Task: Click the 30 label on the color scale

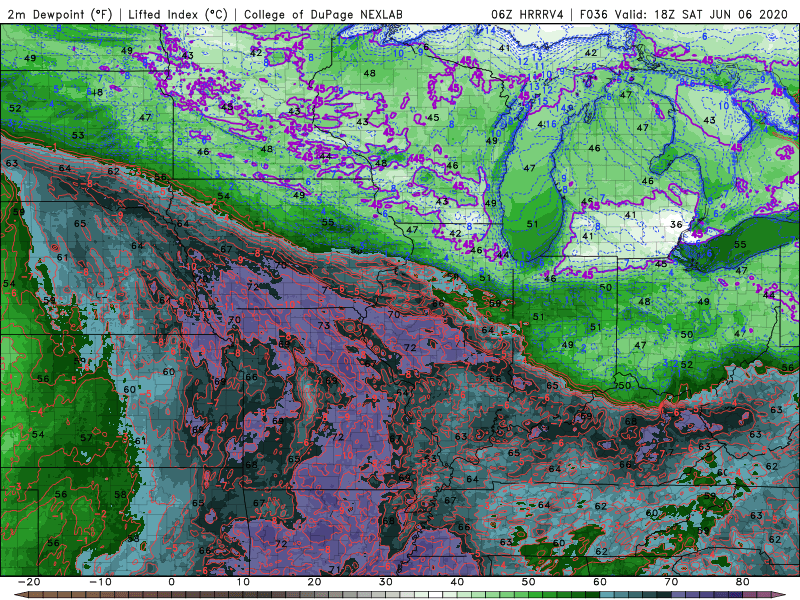Action: (386, 582)
